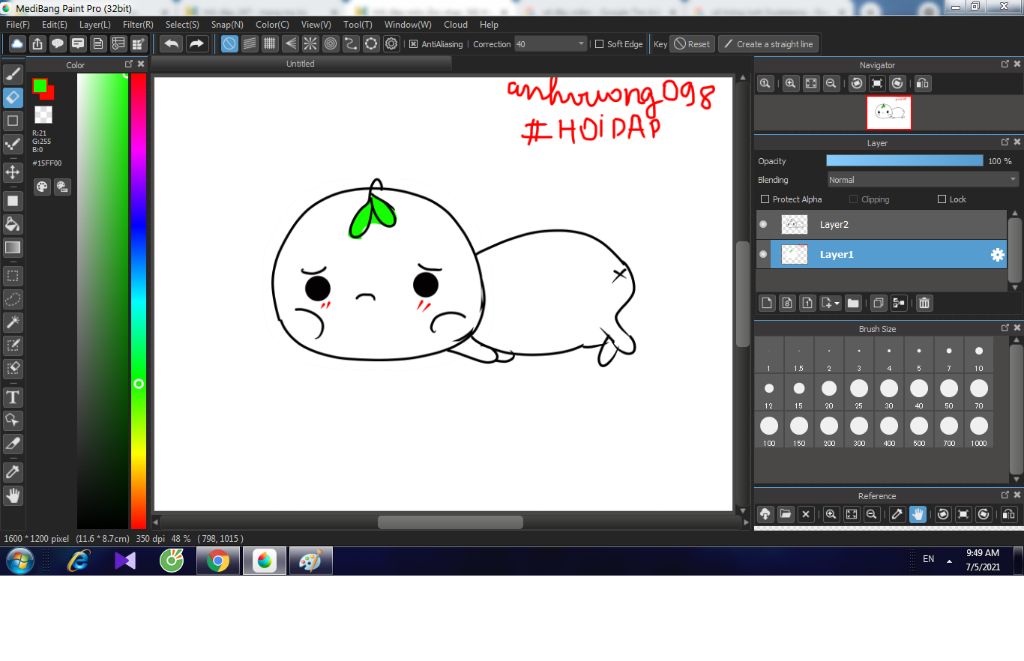Adjust the layer Opacity slider
The image size is (1024, 661).
click(904, 161)
